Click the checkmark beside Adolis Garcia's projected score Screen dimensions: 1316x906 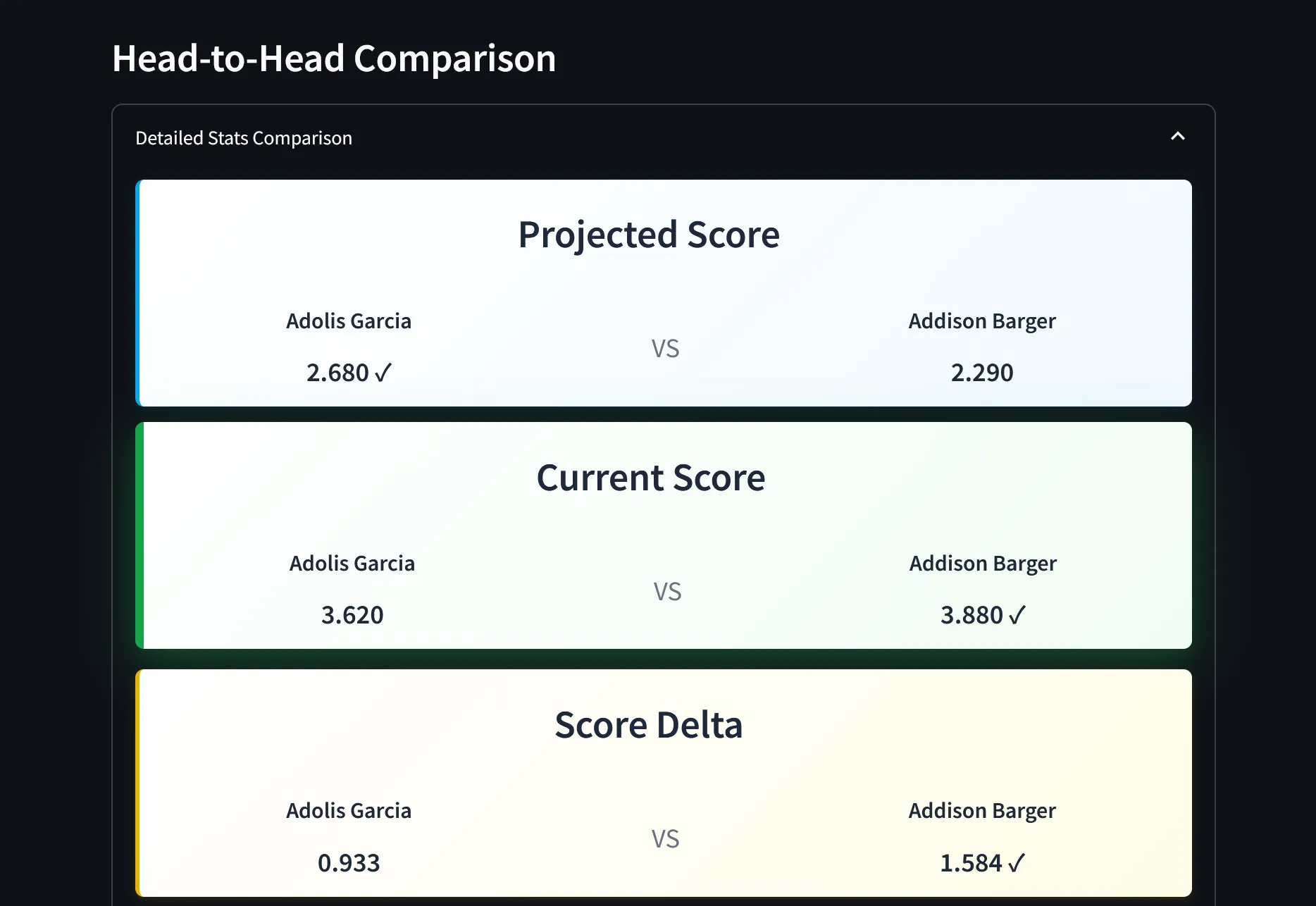click(384, 372)
